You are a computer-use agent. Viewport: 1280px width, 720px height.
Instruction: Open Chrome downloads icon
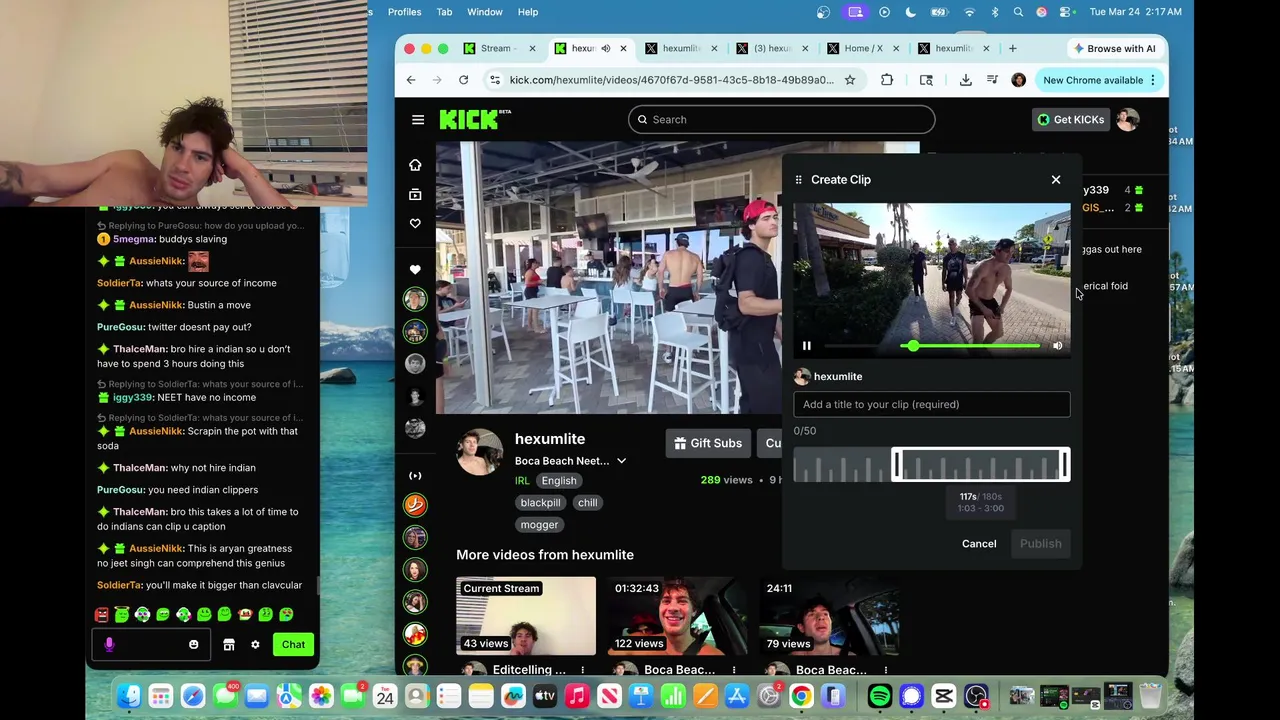965,80
